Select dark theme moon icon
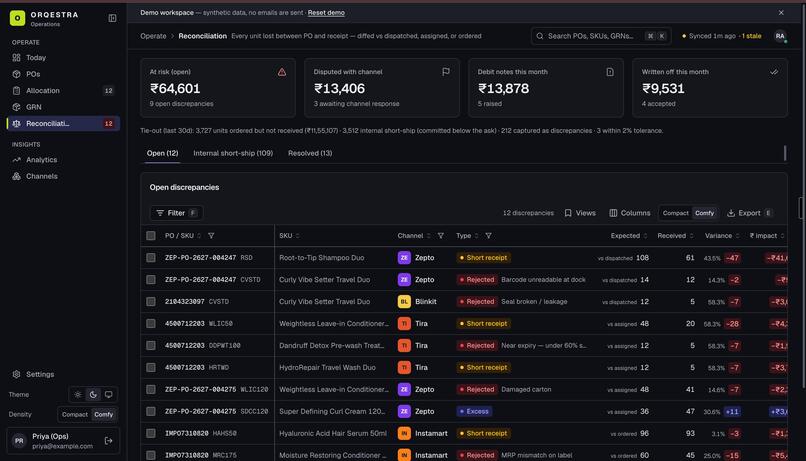Image resolution: width=806 pixels, height=461 pixels. click(x=93, y=395)
